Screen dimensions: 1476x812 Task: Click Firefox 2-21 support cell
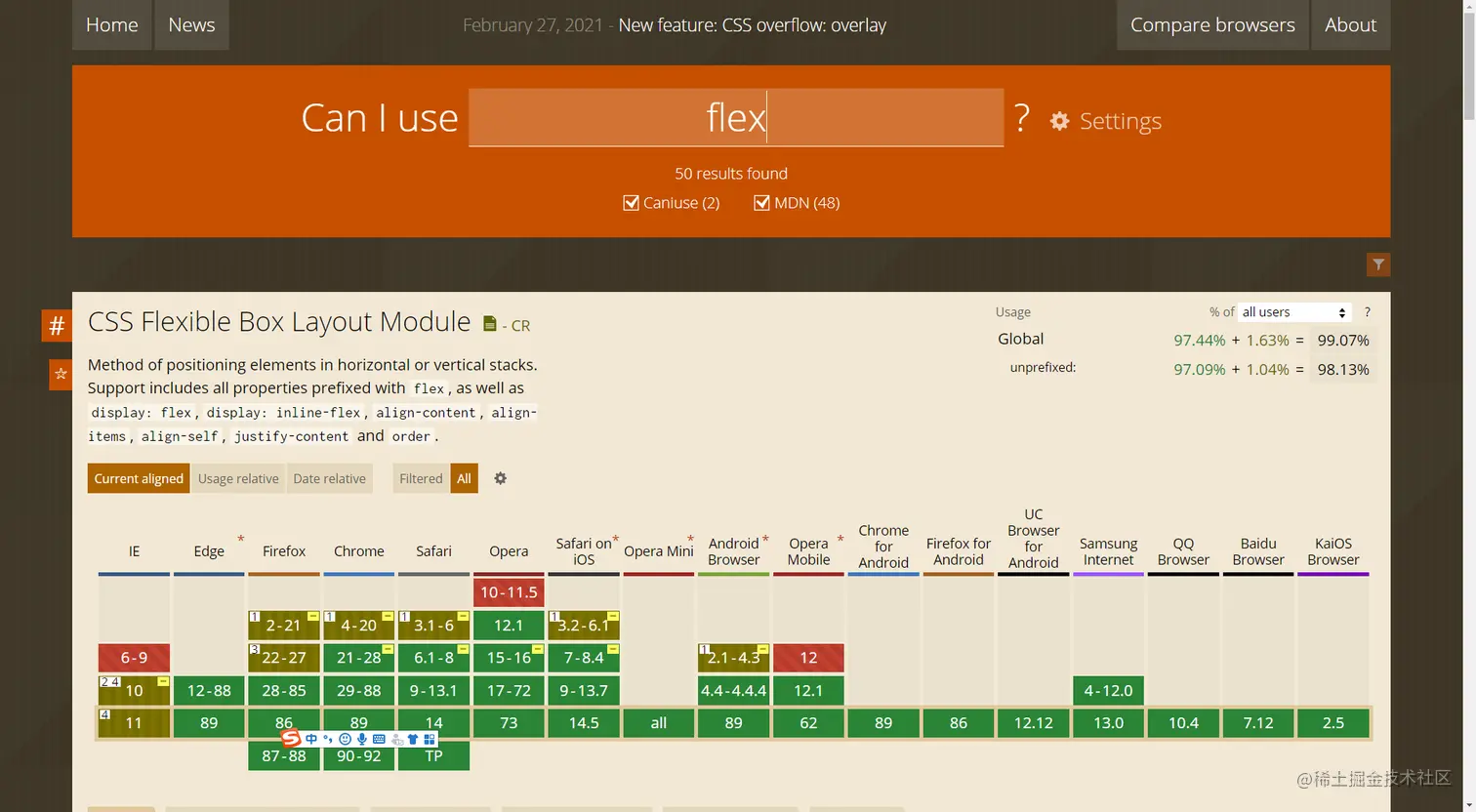[x=284, y=626]
